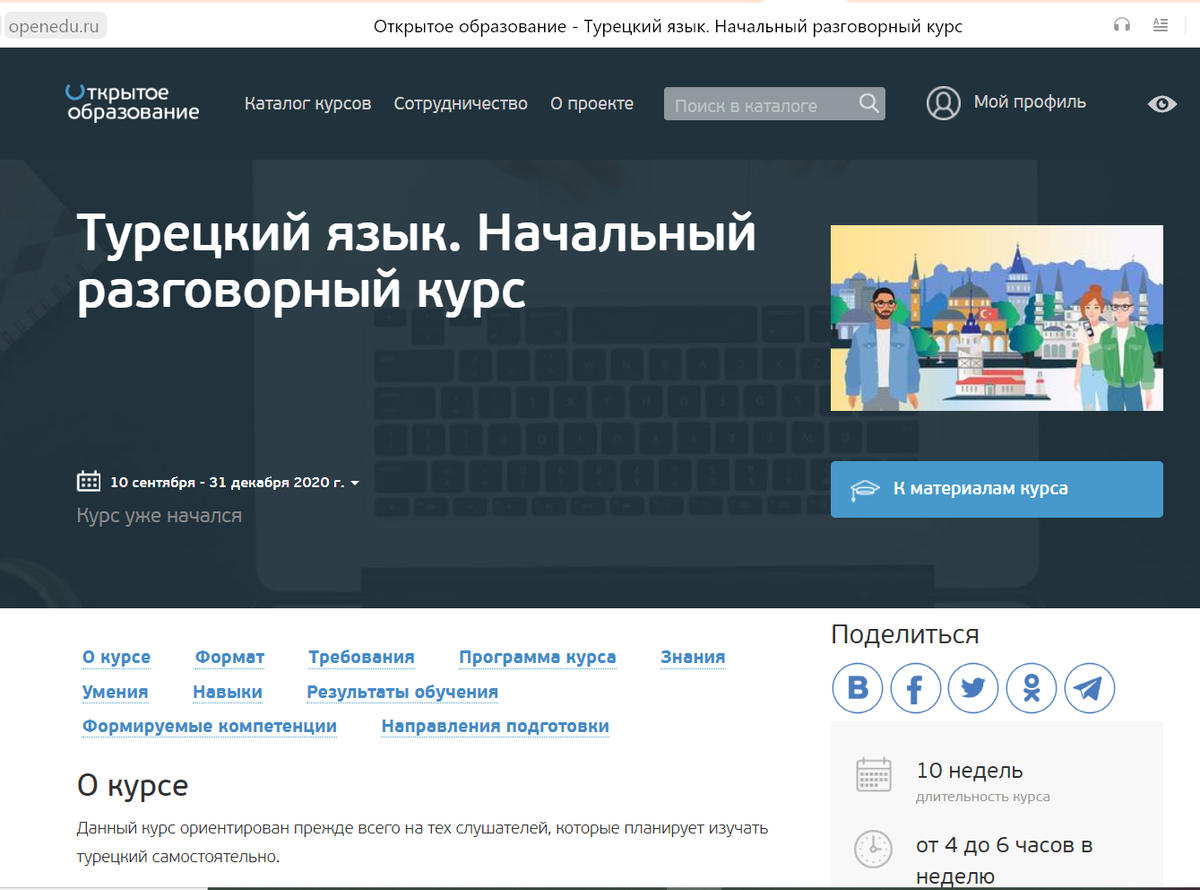1200x890 pixels.
Task: Send the course link via the Telegram icon
Action: point(1089,688)
